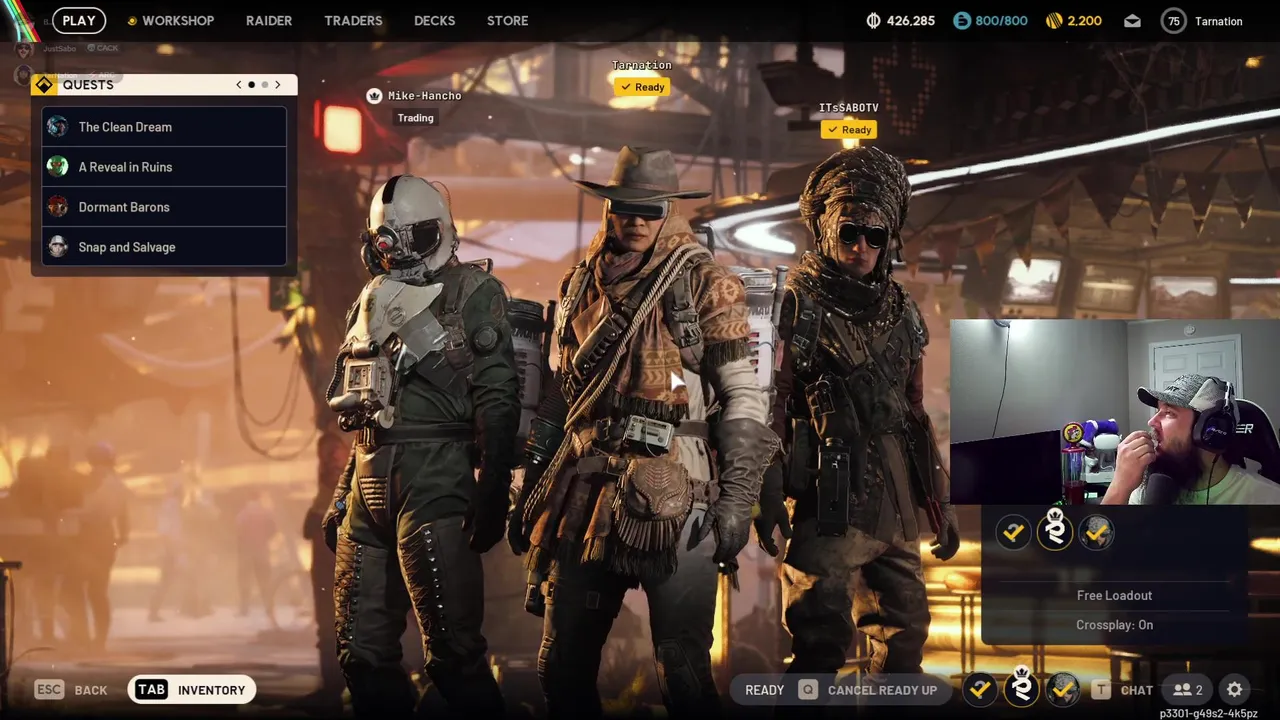Image resolution: width=1280 pixels, height=720 pixels.
Task: Click the Q key icon
Action: 808,690
